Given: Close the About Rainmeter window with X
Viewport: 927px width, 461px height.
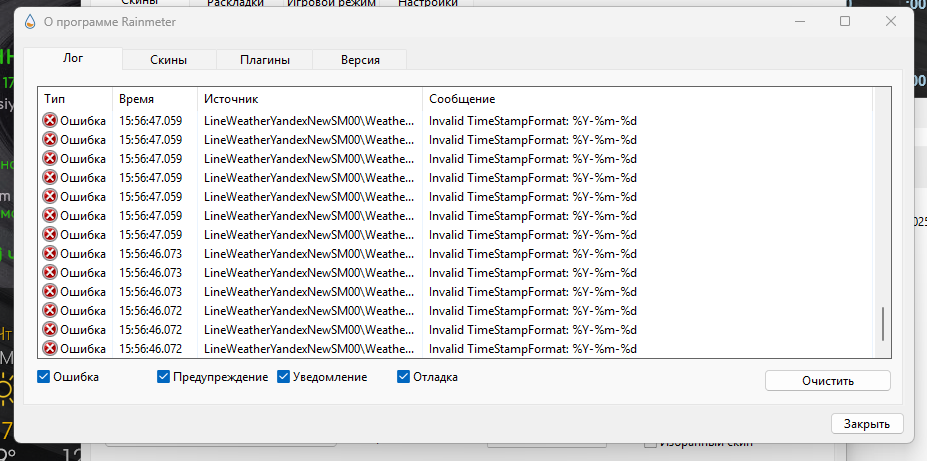Looking at the screenshot, I should pos(890,21).
